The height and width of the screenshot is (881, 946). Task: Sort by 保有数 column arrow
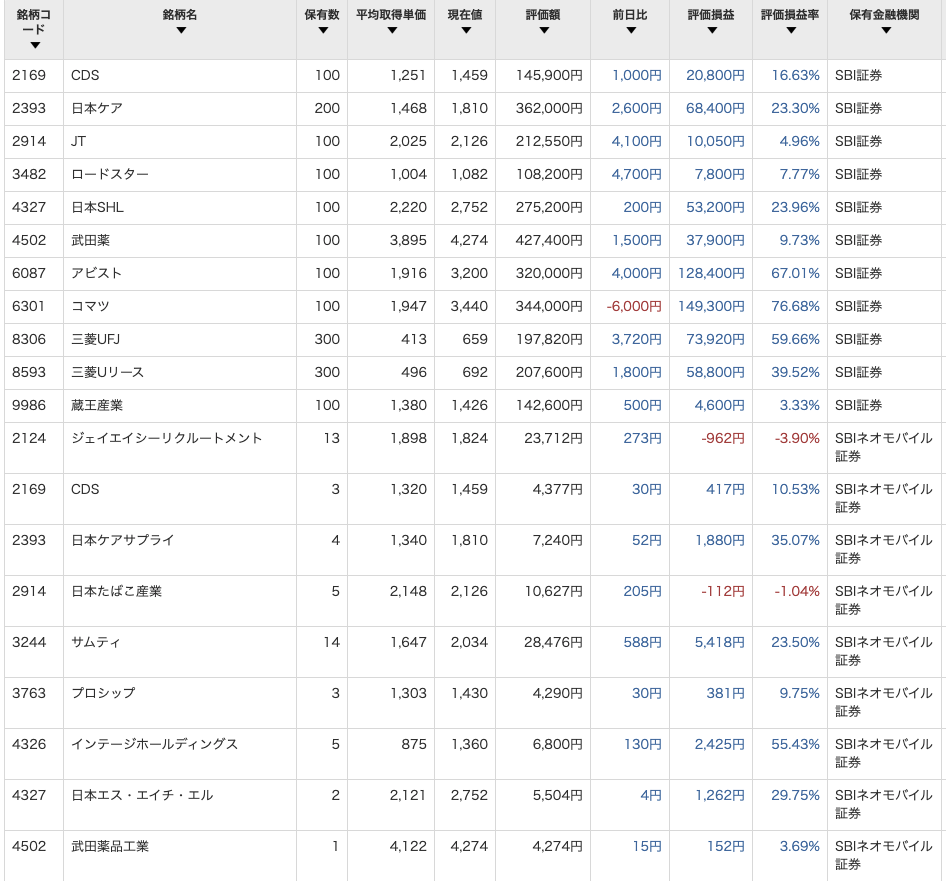pos(323,30)
